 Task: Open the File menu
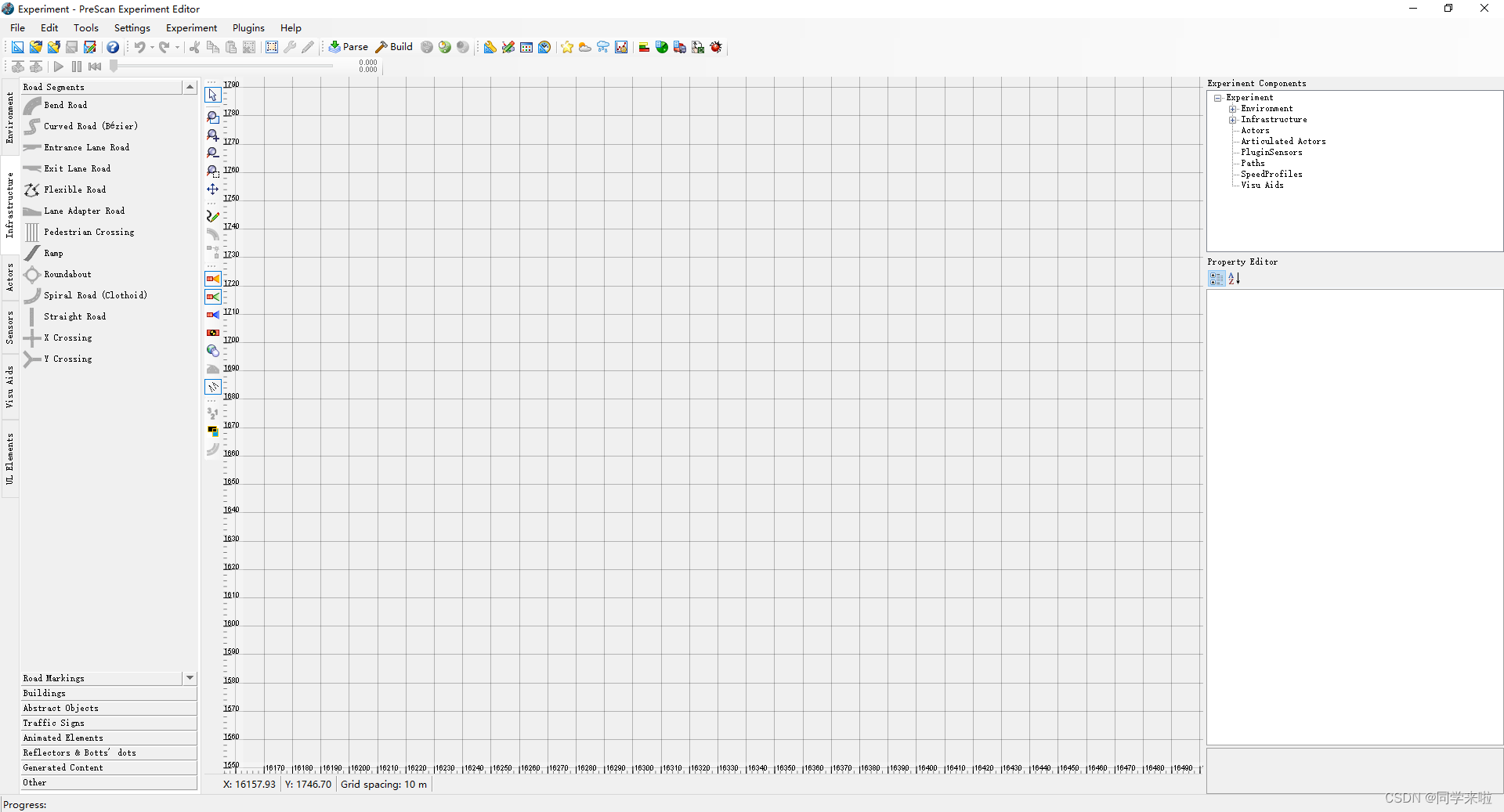[x=17, y=27]
